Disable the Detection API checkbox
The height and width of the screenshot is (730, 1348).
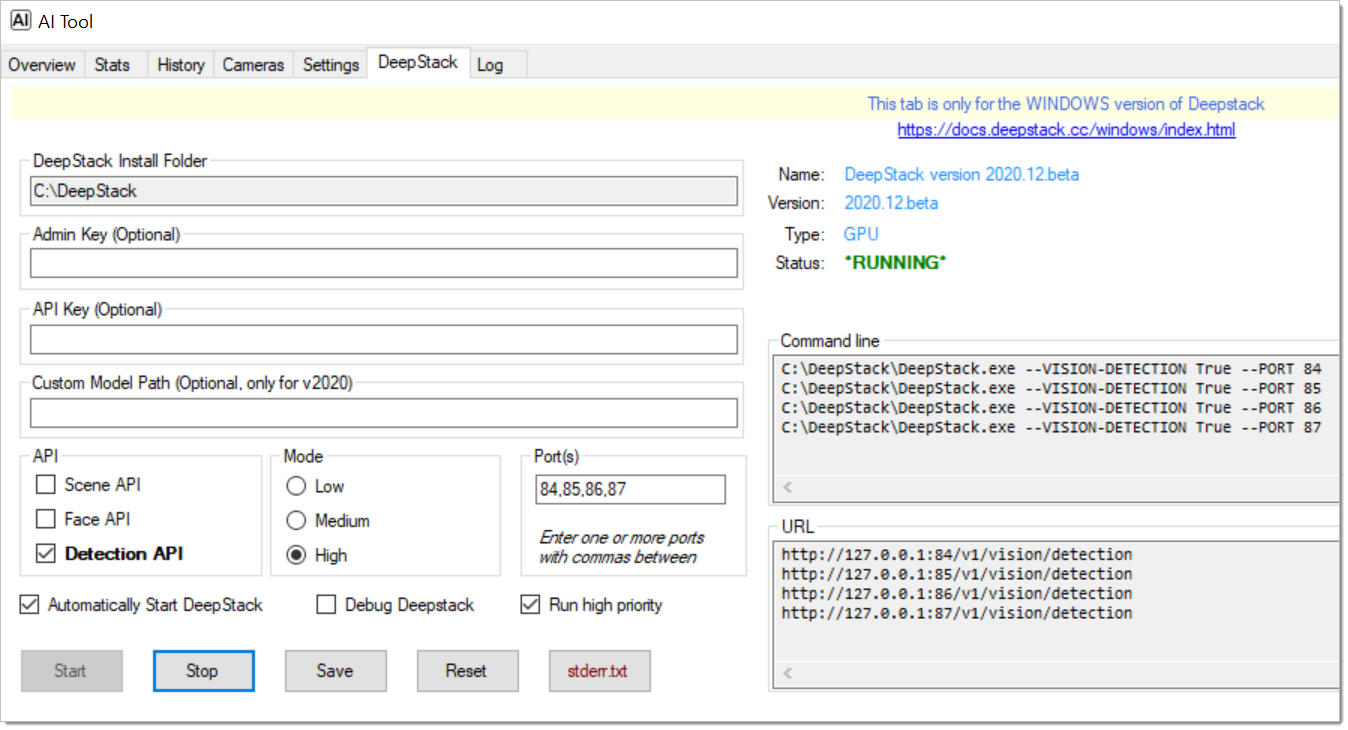point(45,554)
